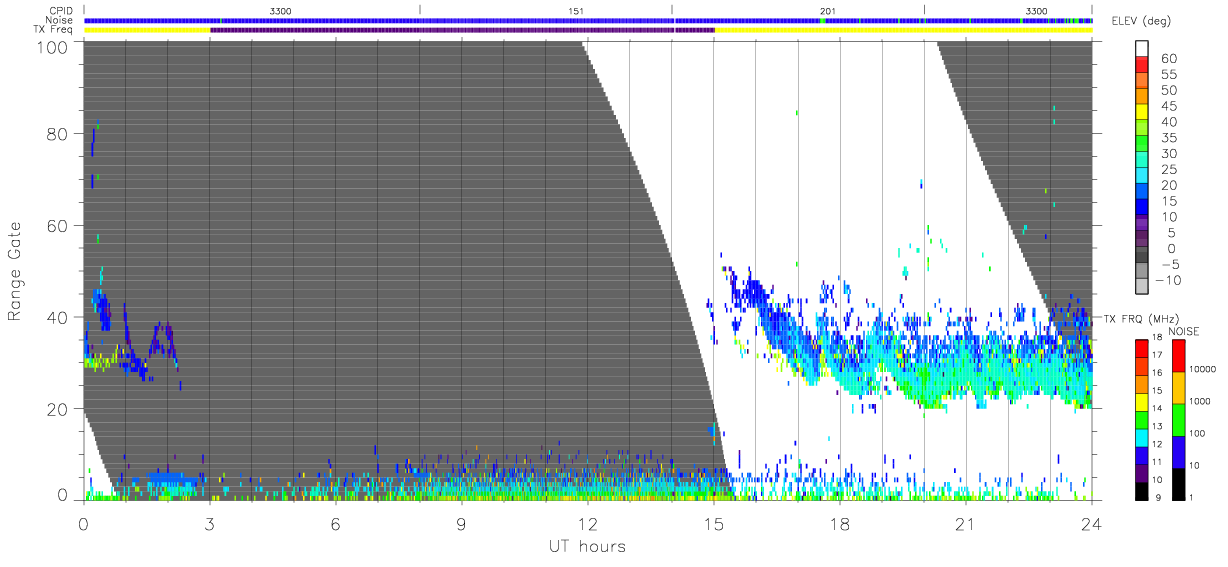Click x-axis tick label '18'
Screen dimensions: 1228x567
click(840, 524)
